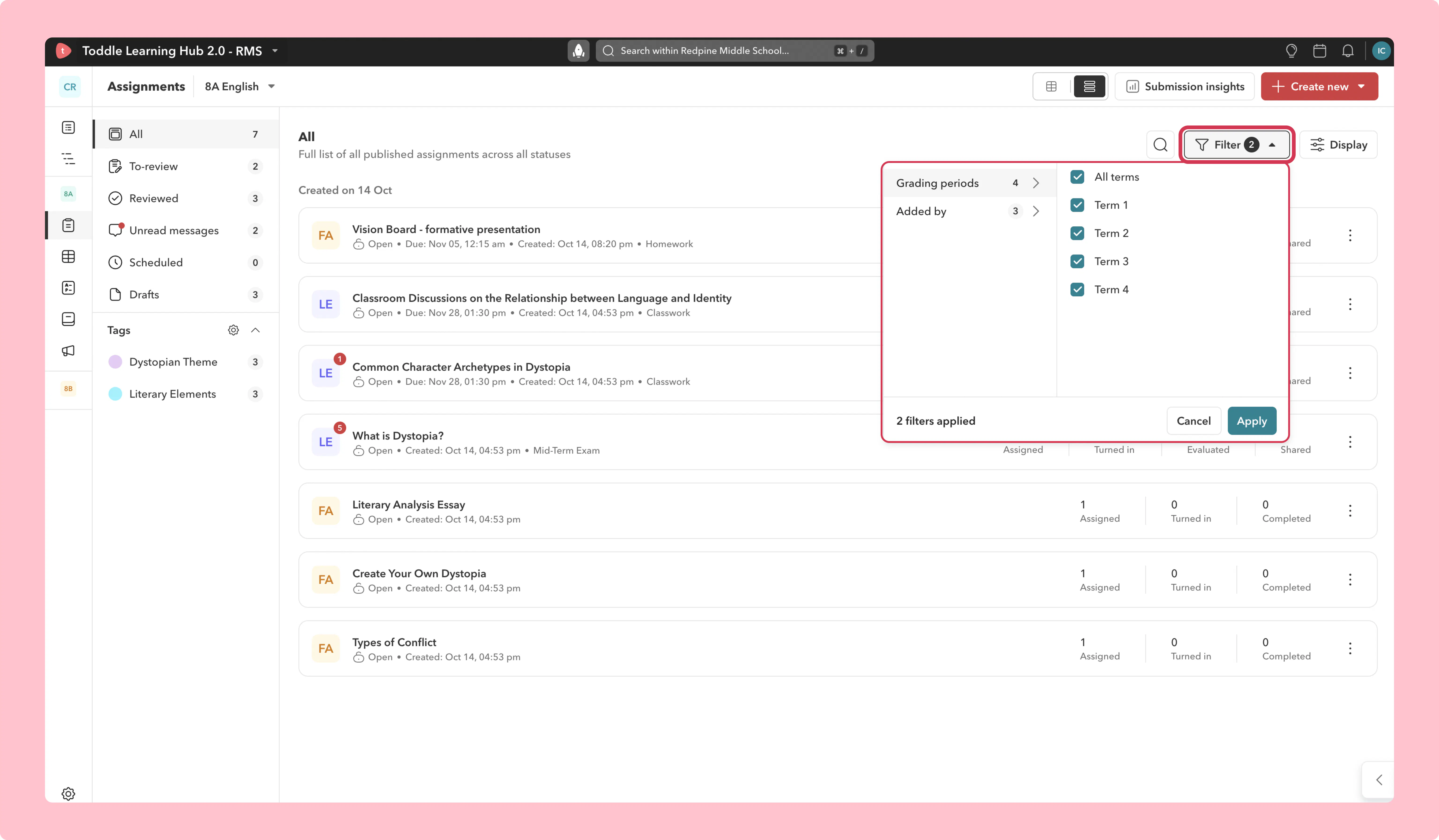Open the gradebook table sidebar icon
This screenshot has width=1439, height=840.
point(69,257)
